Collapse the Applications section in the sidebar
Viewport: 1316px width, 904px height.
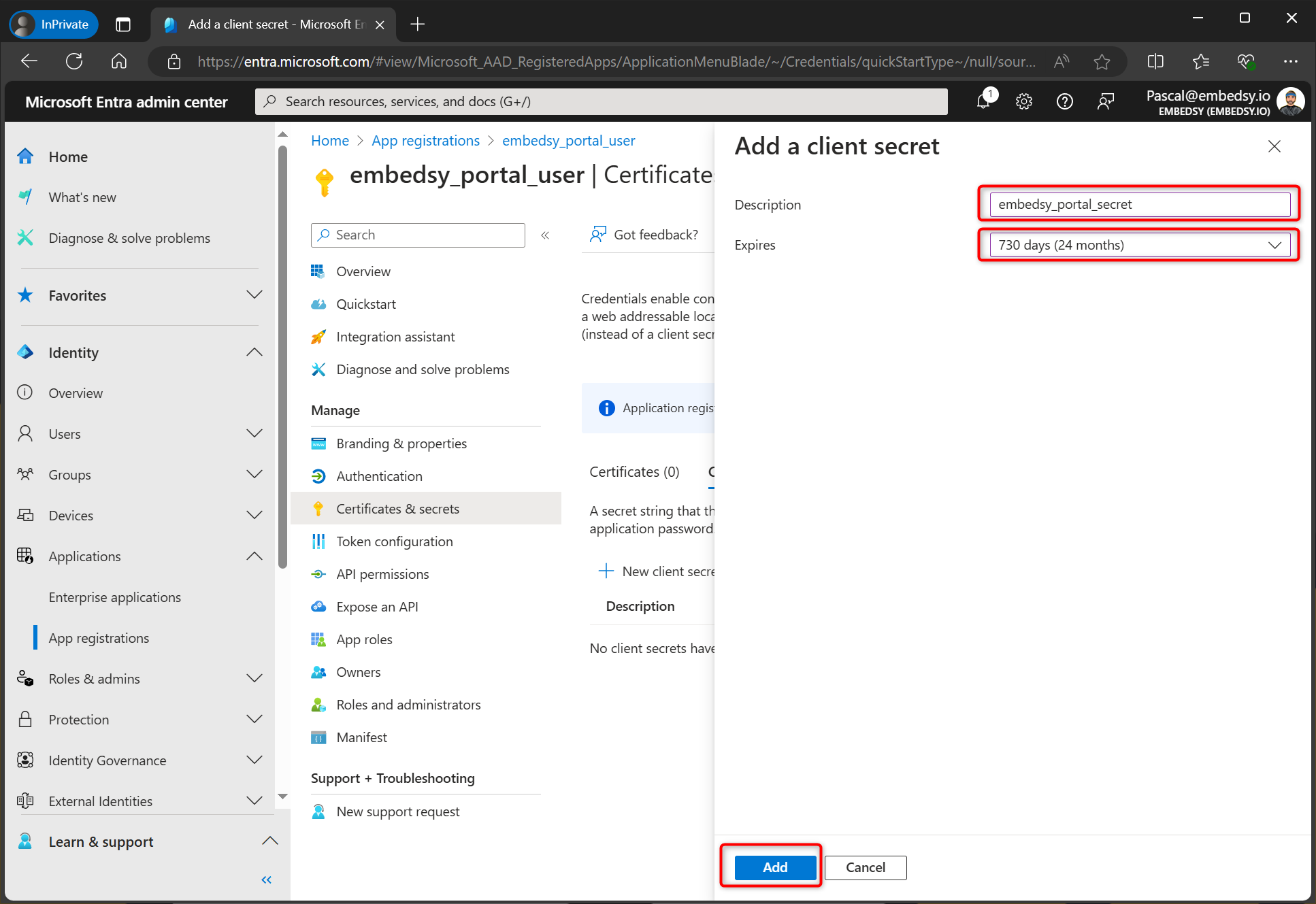[x=254, y=556]
